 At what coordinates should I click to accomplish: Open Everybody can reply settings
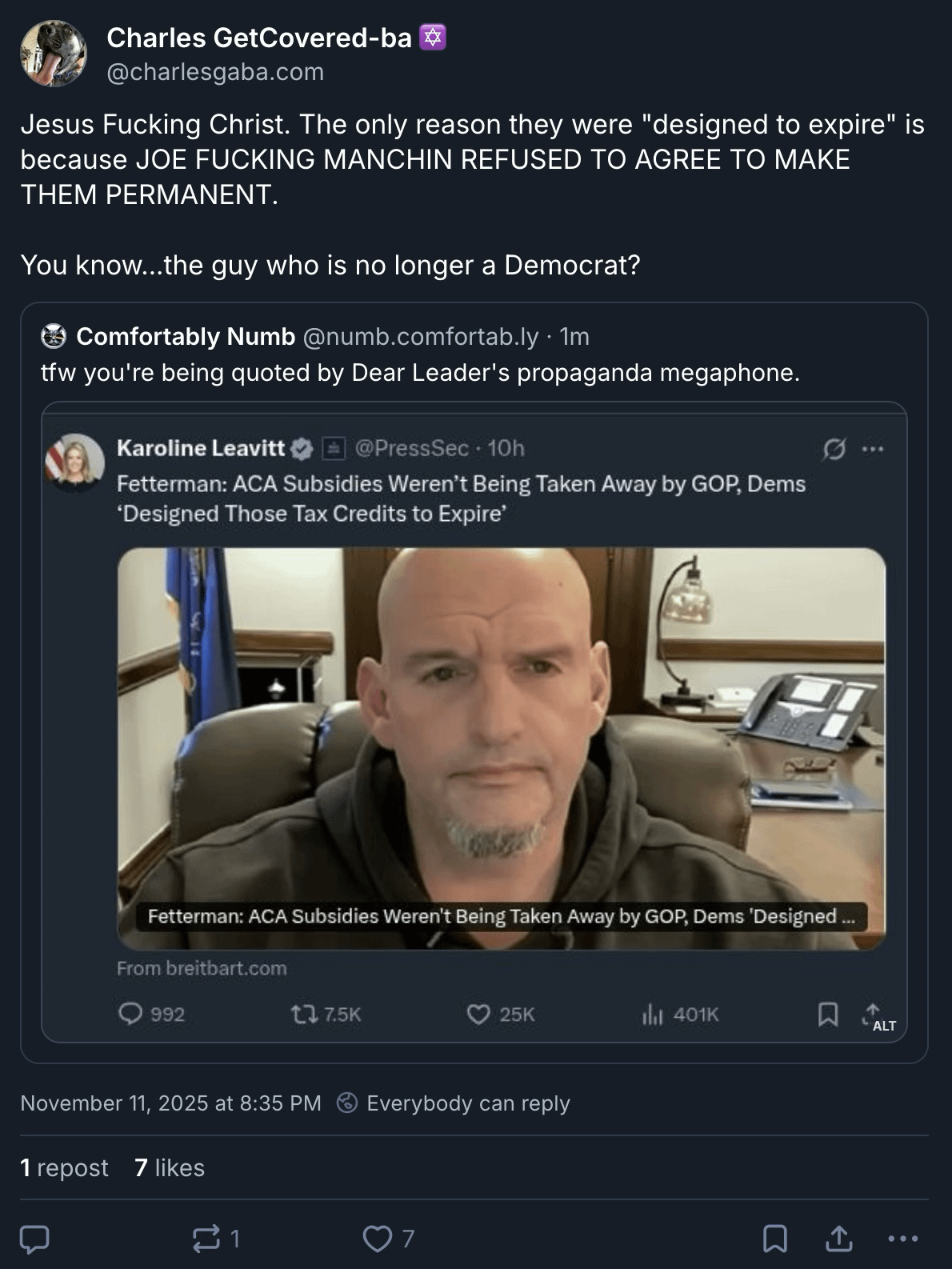(468, 1103)
